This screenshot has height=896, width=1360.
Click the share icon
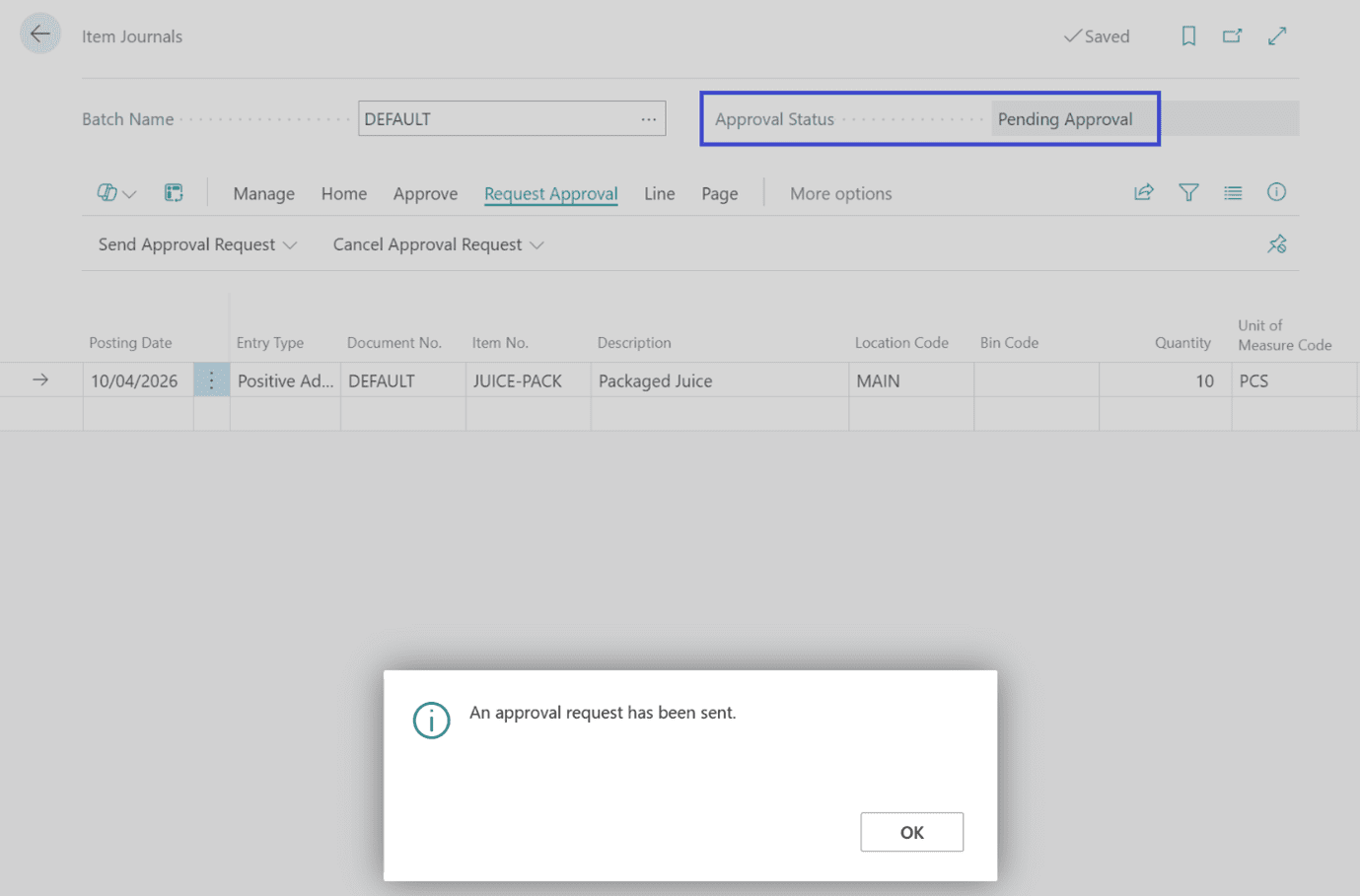point(1144,192)
